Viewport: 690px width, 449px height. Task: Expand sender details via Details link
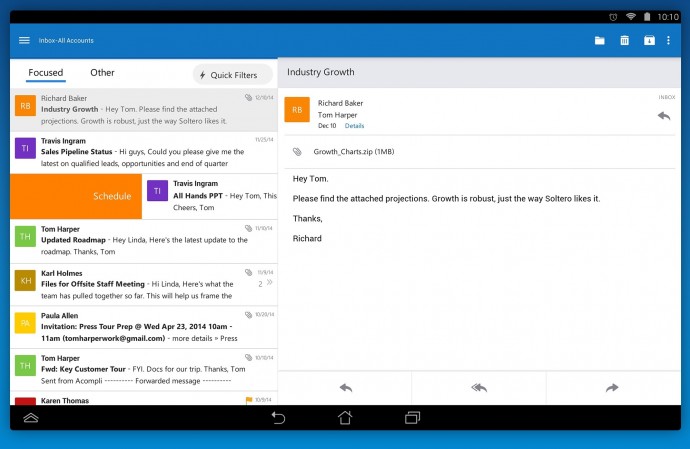coord(354,126)
